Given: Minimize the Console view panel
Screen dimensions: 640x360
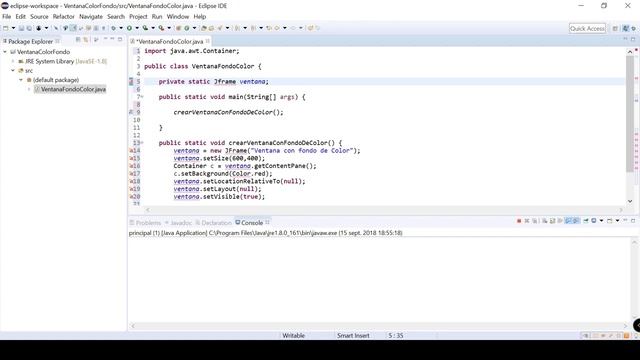Looking at the screenshot, I should tap(625, 220).
